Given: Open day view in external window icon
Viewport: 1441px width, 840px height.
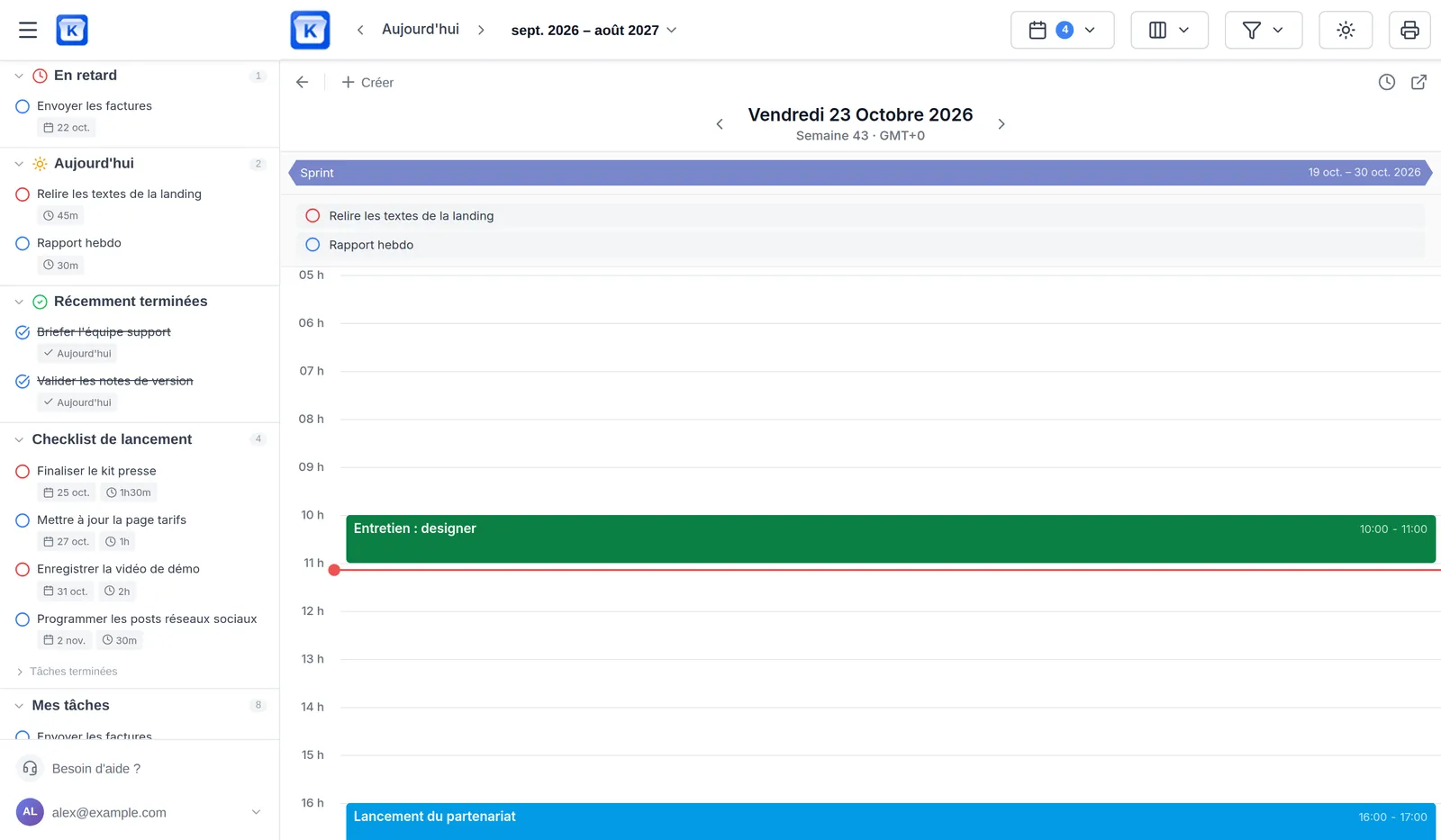Looking at the screenshot, I should (x=1418, y=82).
